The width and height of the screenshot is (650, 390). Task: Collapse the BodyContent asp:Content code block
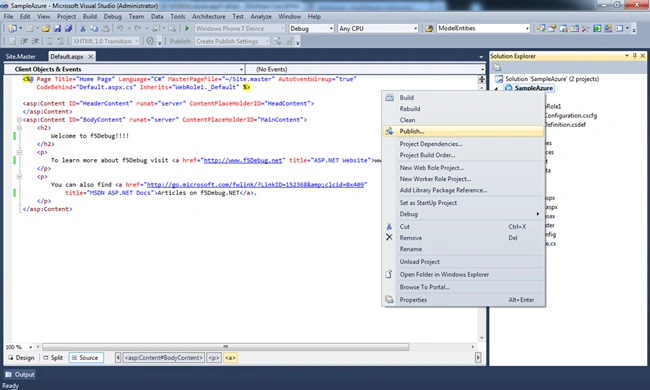click(x=19, y=120)
